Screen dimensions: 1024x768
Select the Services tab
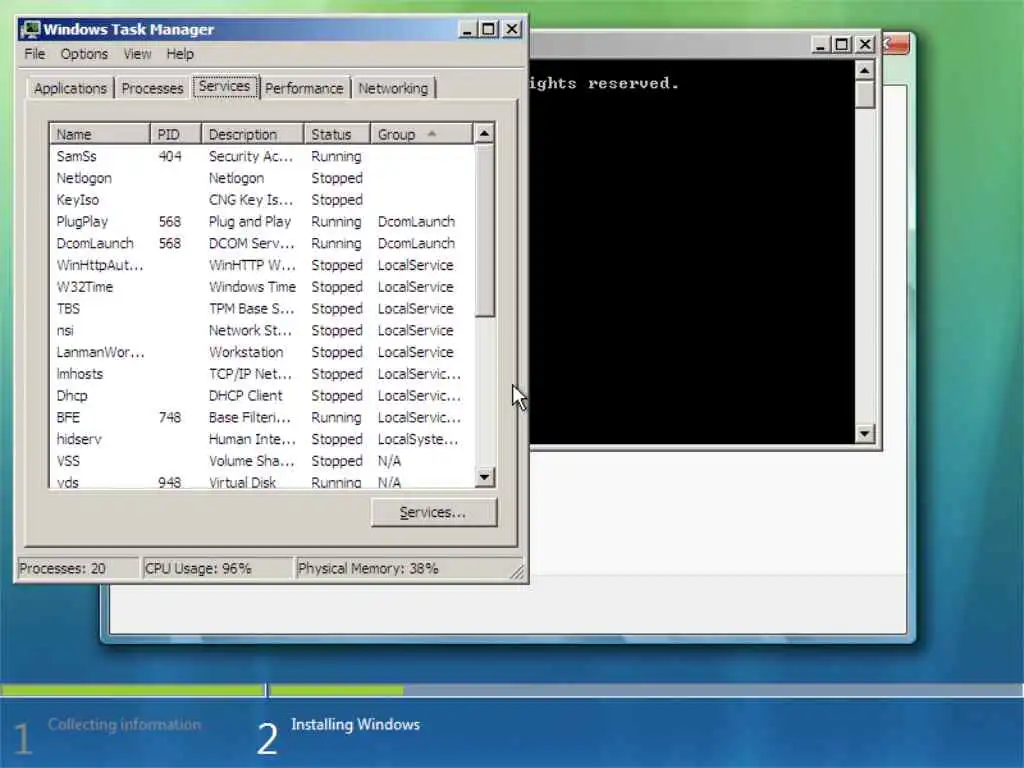coord(225,86)
